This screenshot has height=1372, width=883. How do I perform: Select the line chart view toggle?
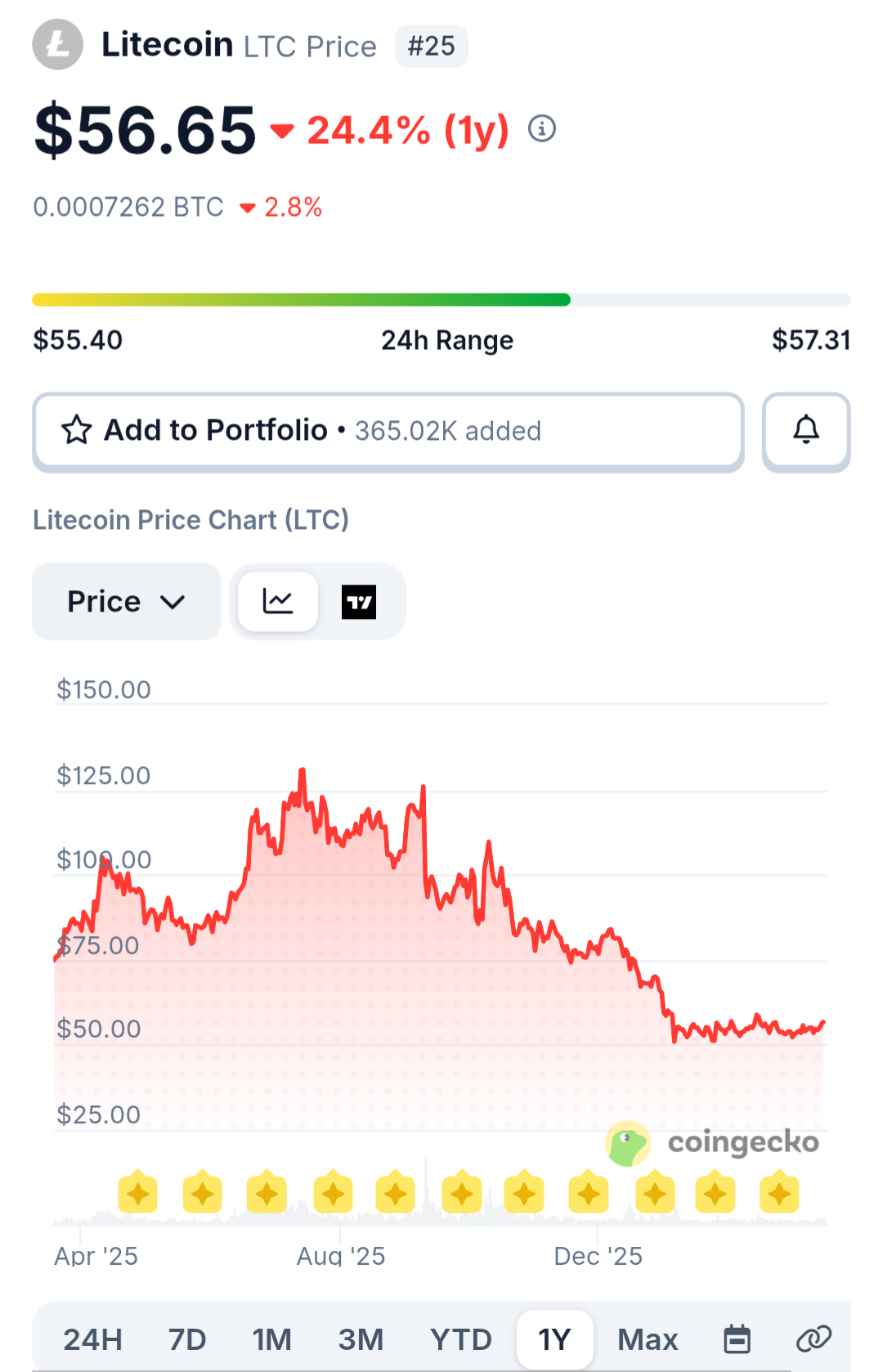pos(278,602)
